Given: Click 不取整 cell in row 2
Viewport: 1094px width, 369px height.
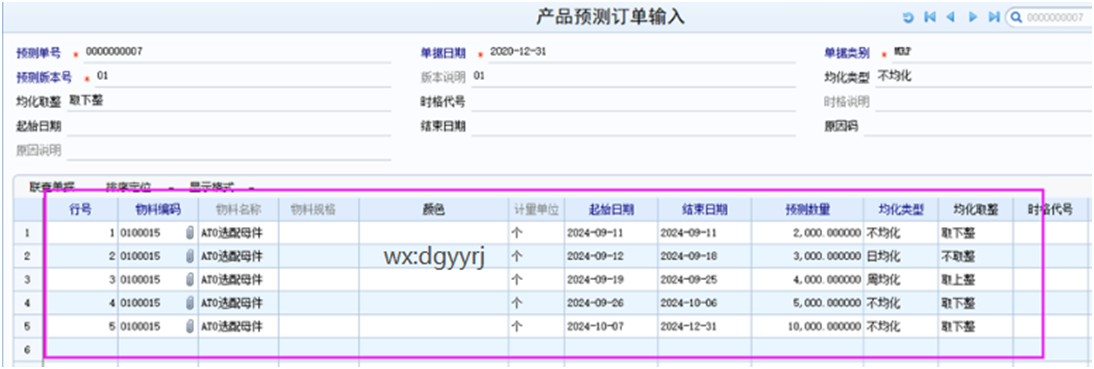Looking at the screenshot, I should click(975, 257).
